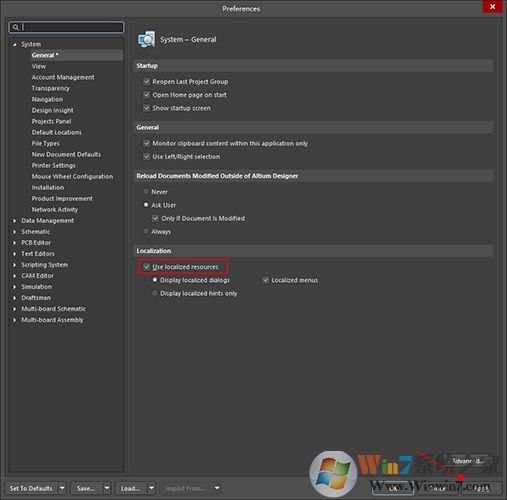Expand the PCB Editor tree node
The width and height of the screenshot is (507, 500).
(15, 243)
